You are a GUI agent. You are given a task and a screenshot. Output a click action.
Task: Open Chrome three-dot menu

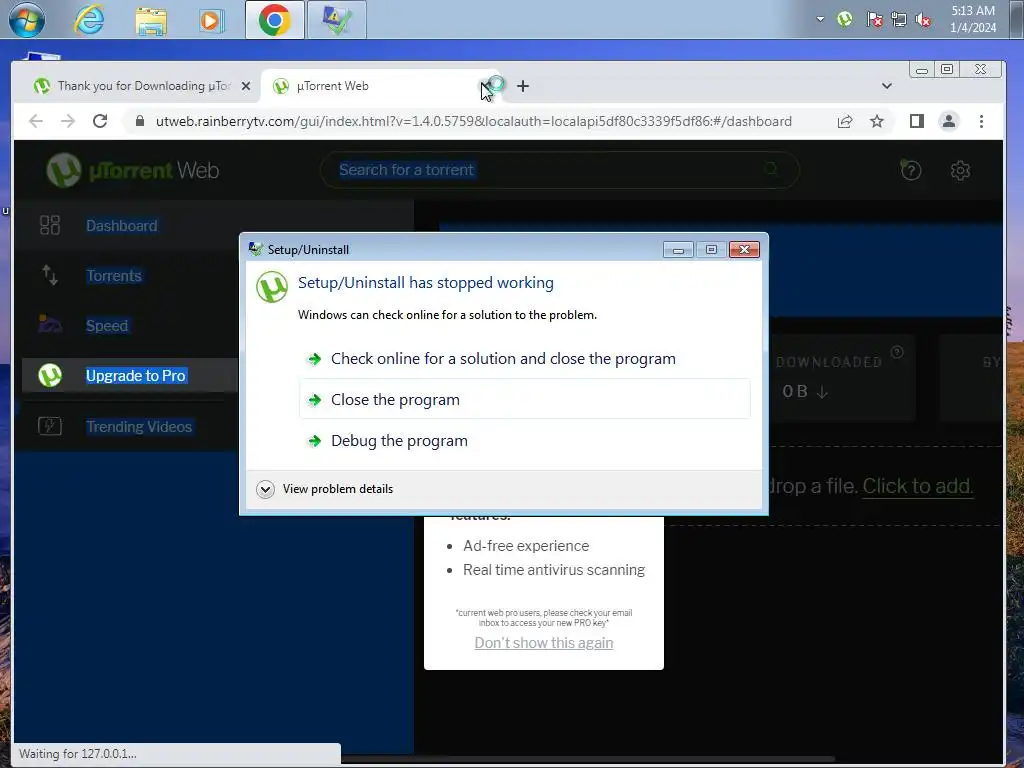981,121
